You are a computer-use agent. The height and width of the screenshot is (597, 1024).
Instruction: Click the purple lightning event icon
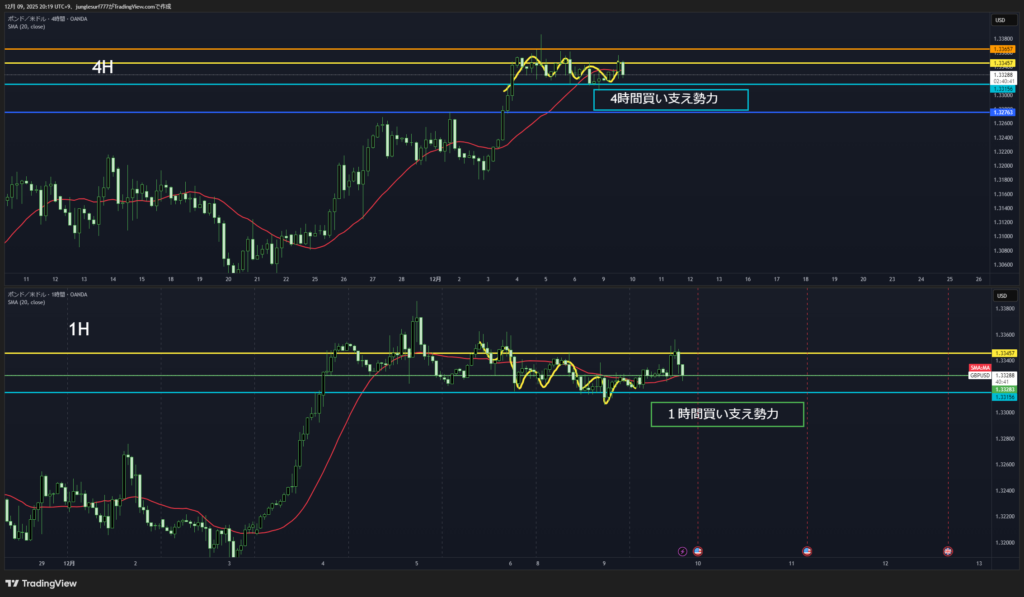682,550
